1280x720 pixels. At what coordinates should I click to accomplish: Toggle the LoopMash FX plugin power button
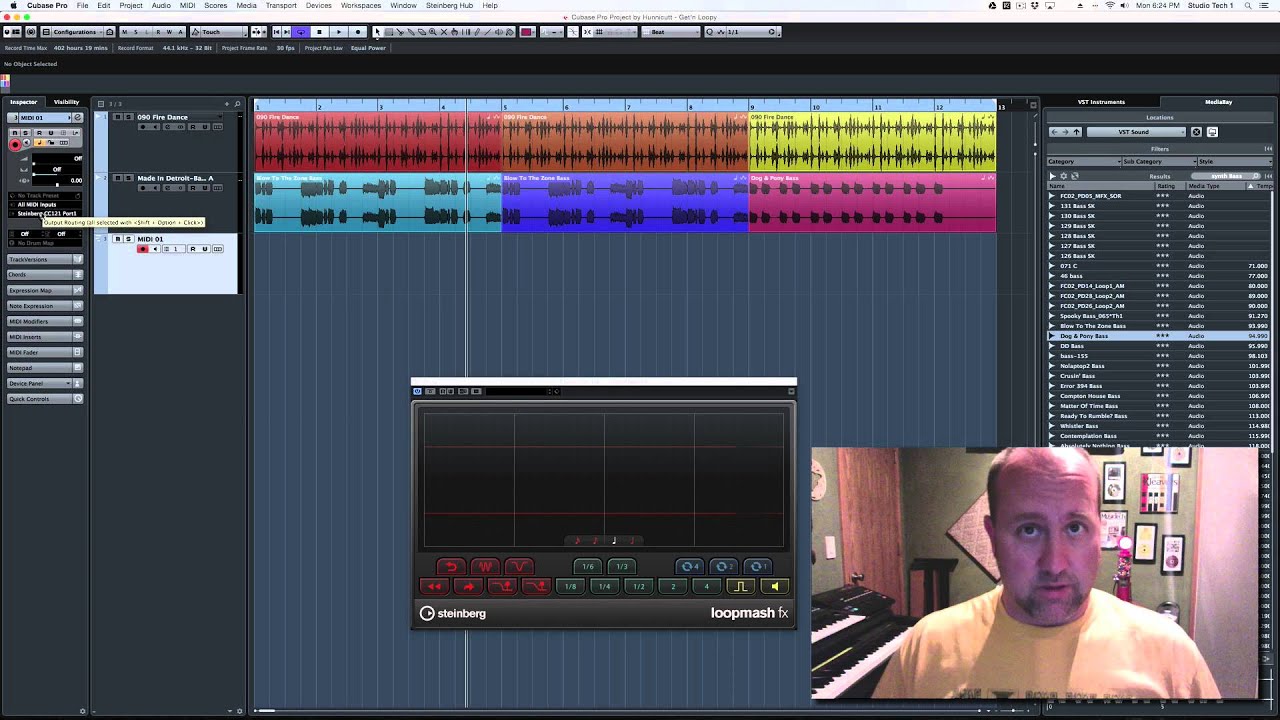pyautogui.click(x=417, y=391)
